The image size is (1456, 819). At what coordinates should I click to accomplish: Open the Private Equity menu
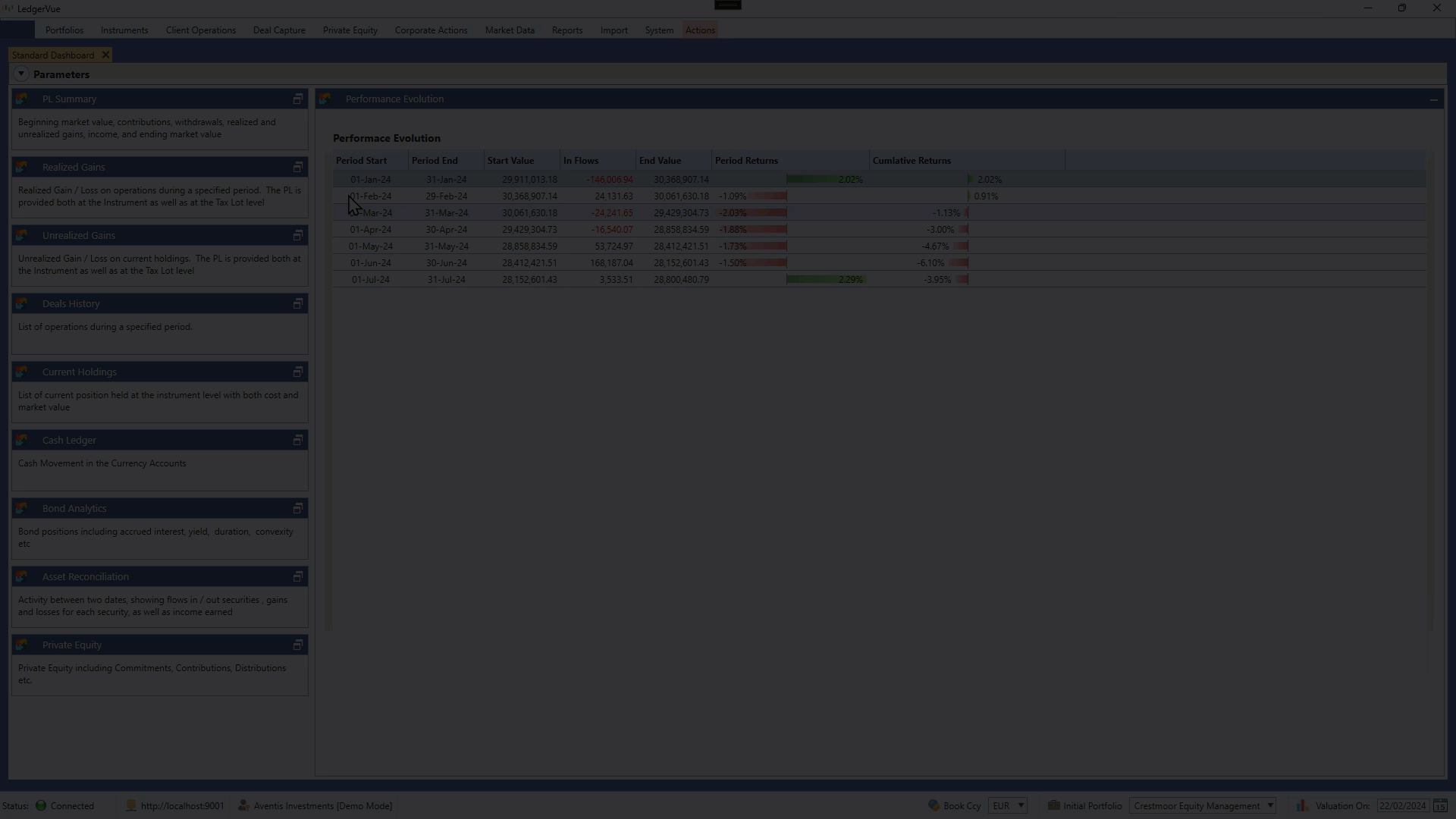tap(350, 30)
